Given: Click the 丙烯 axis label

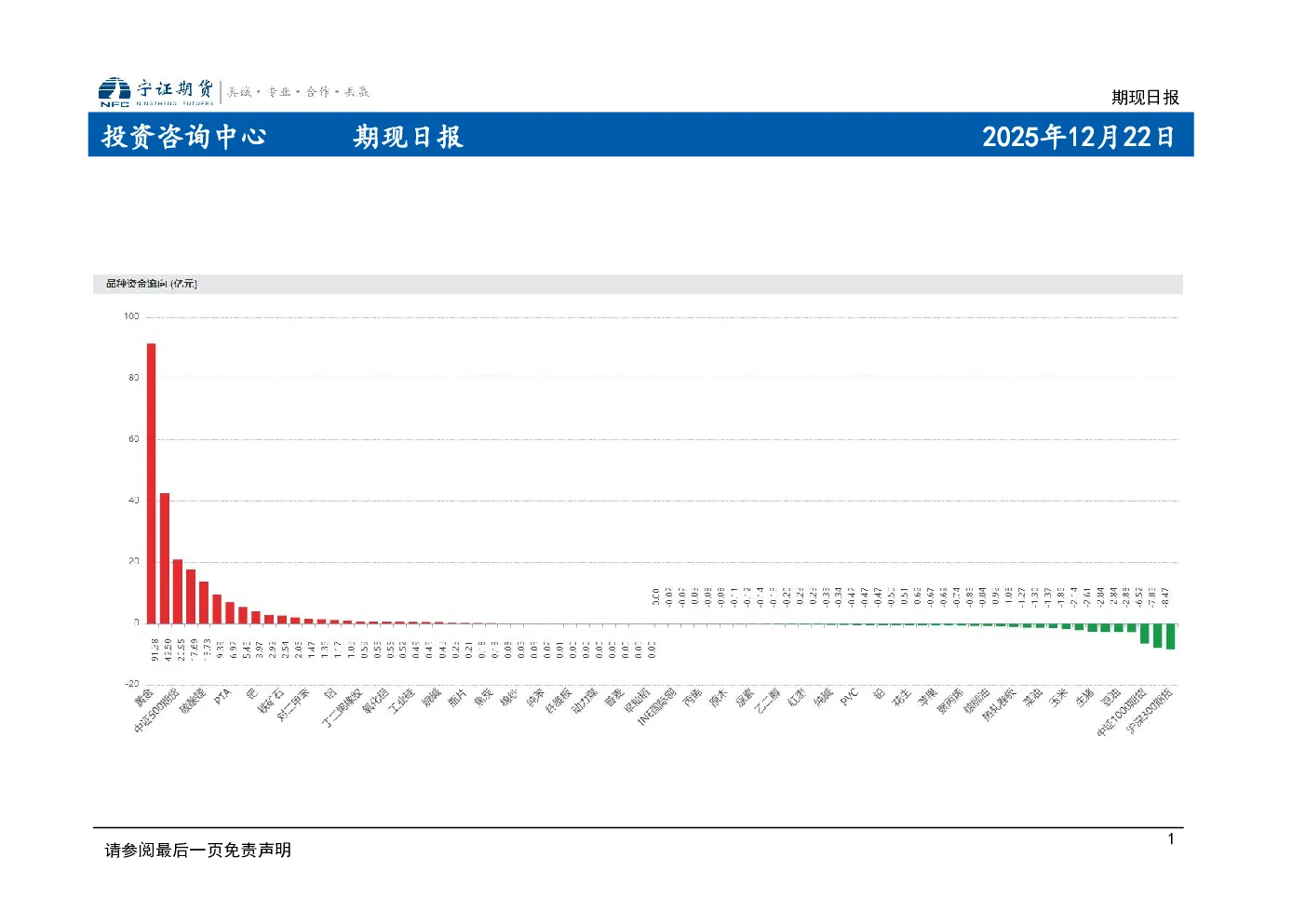Looking at the screenshot, I should click(692, 699).
